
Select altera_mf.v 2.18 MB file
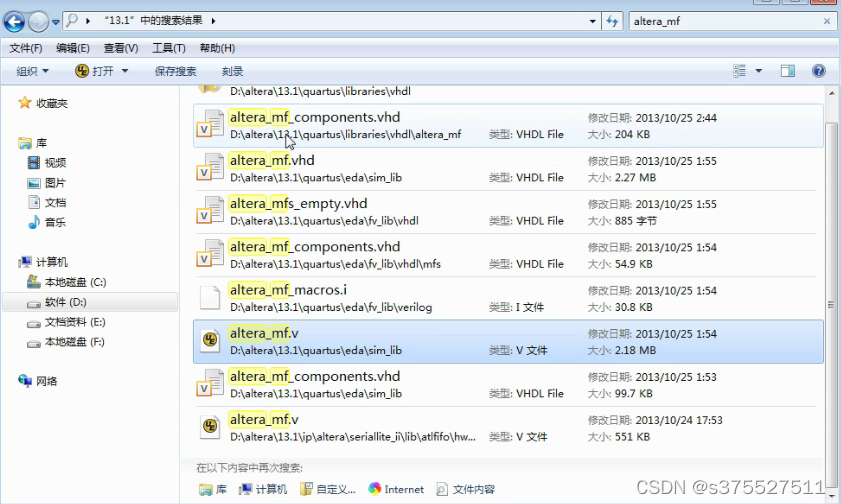point(508,342)
